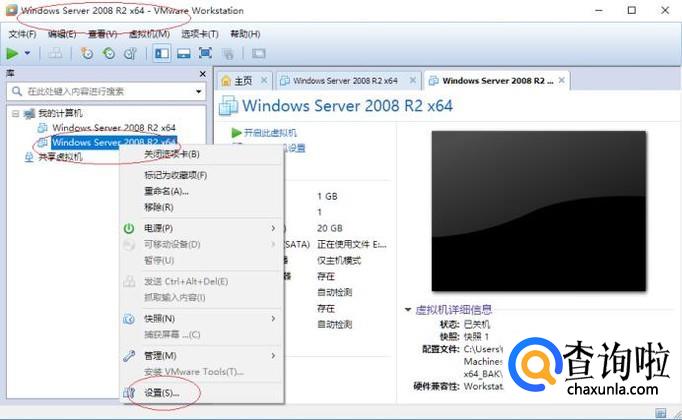The image size is (682, 420).
Task: Close the middle Windows Server 2008 R2 x64 tab
Action: [x=413, y=80]
